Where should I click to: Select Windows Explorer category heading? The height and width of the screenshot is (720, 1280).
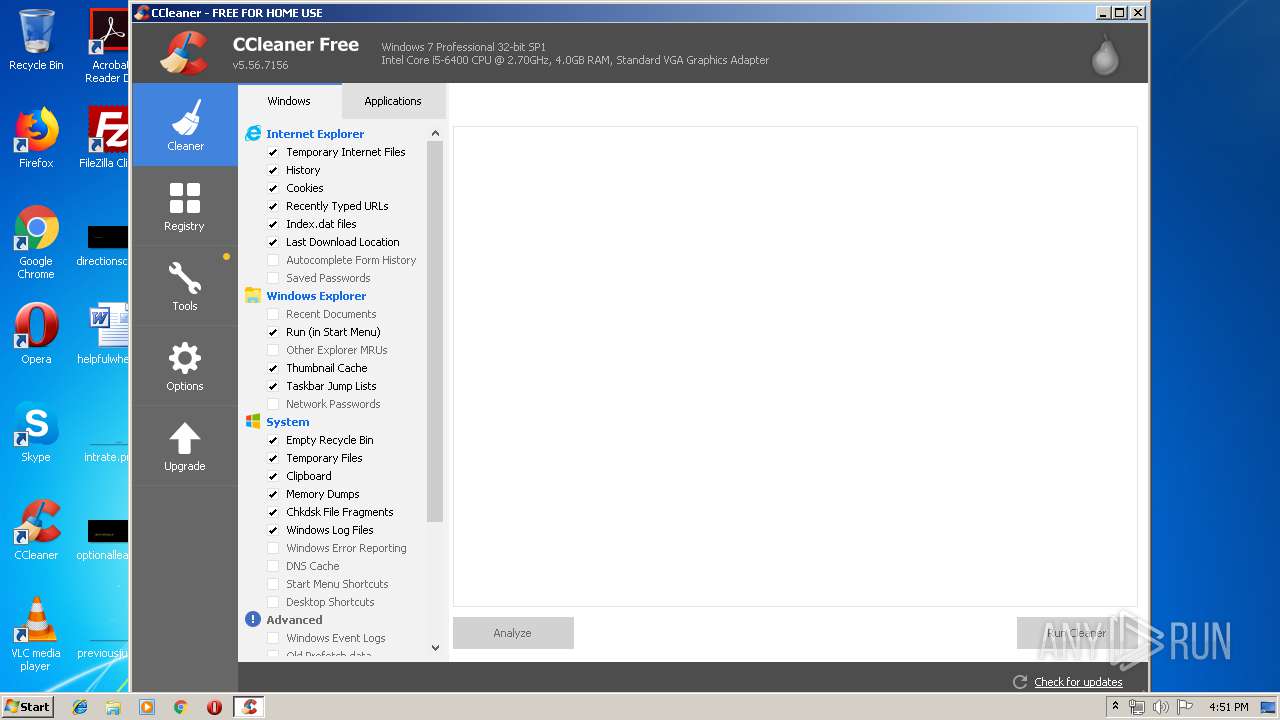[316, 296]
